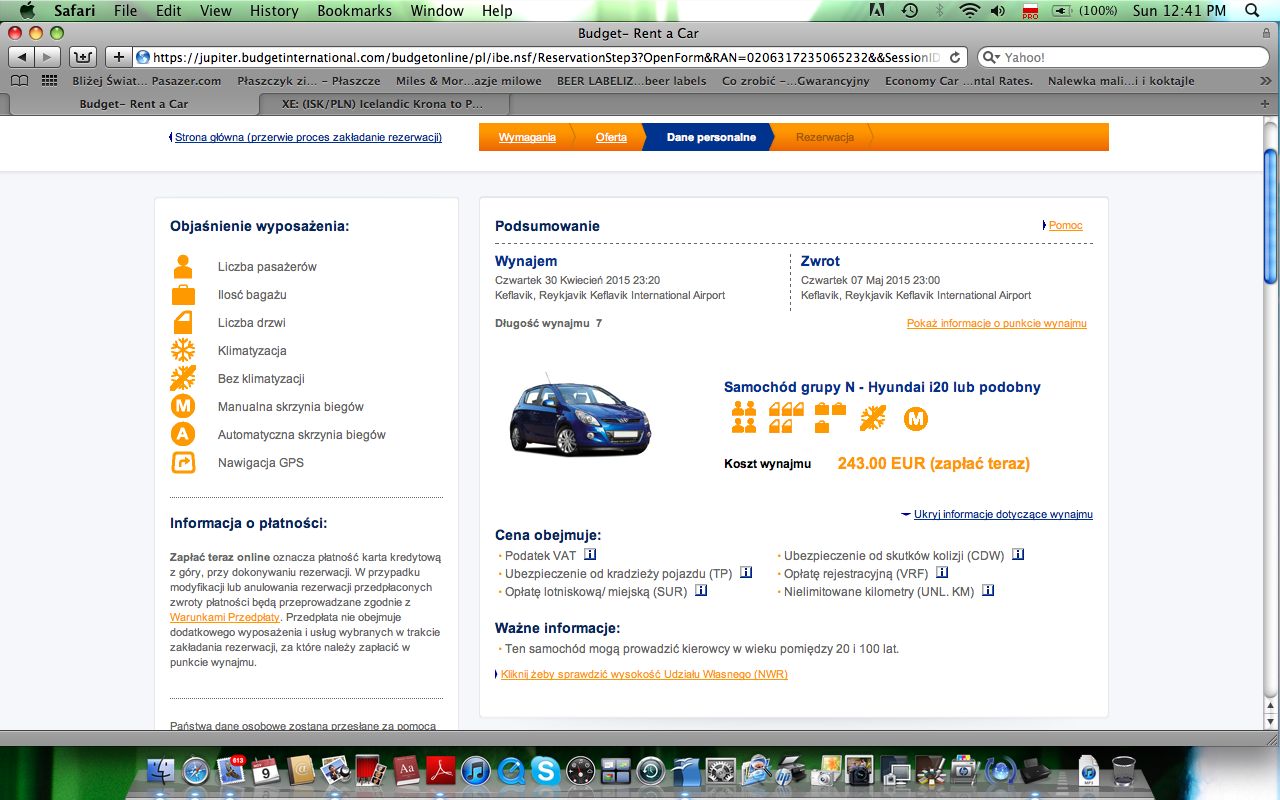This screenshot has width=1280, height=800.
Task: Open Skype from the Dock
Action: 545,770
